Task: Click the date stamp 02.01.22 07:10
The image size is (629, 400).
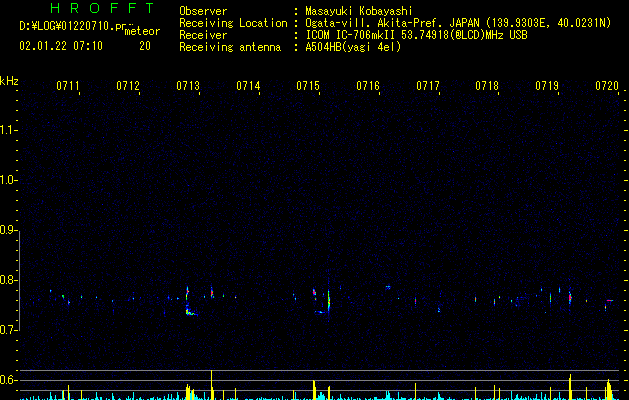Action: (x=61, y=46)
